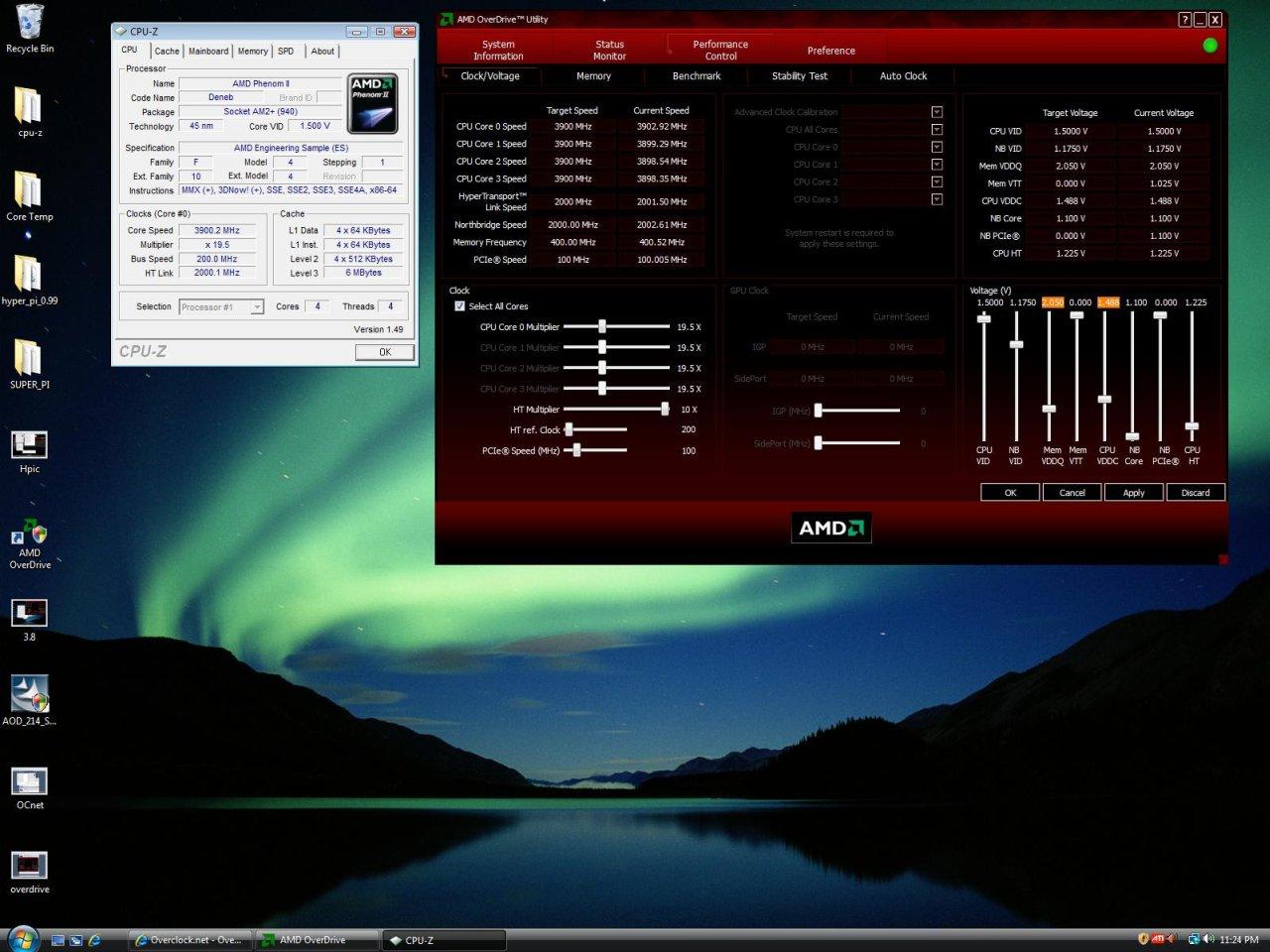Click OK in AMD OverDrive
The image size is (1270, 952).
1010,493
